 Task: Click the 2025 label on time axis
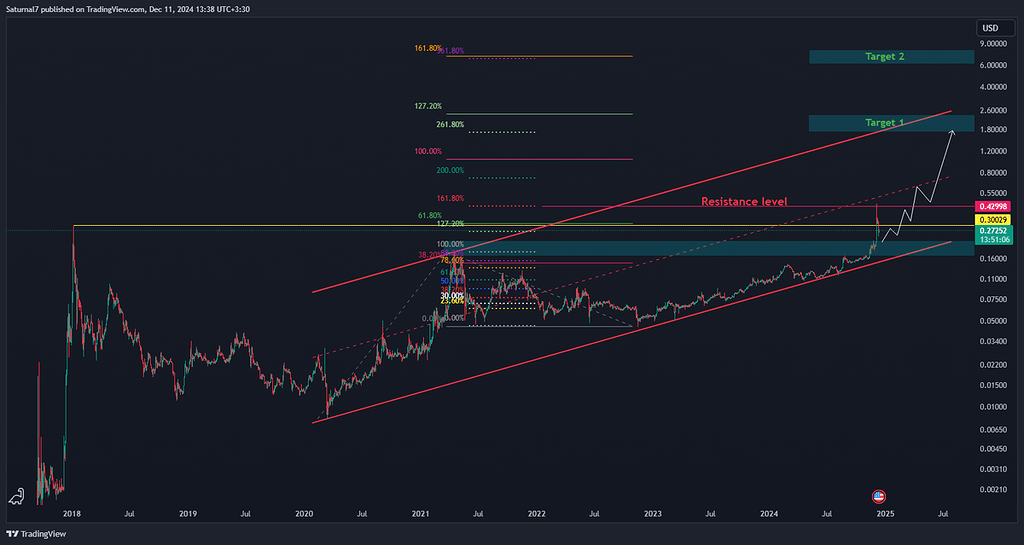coord(885,514)
